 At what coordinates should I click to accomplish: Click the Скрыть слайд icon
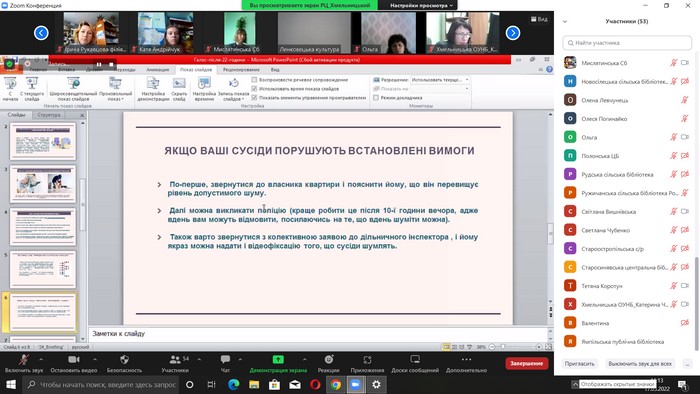pos(179,84)
